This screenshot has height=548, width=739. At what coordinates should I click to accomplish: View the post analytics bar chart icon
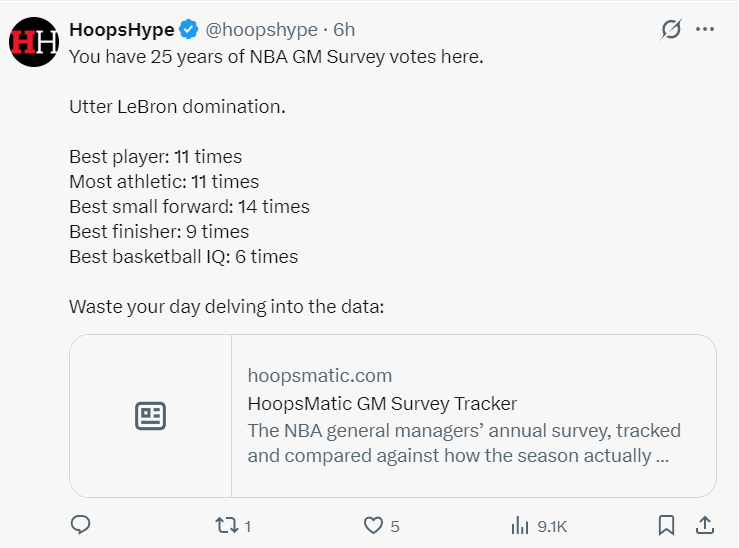pyautogui.click(x=520, y=525)
